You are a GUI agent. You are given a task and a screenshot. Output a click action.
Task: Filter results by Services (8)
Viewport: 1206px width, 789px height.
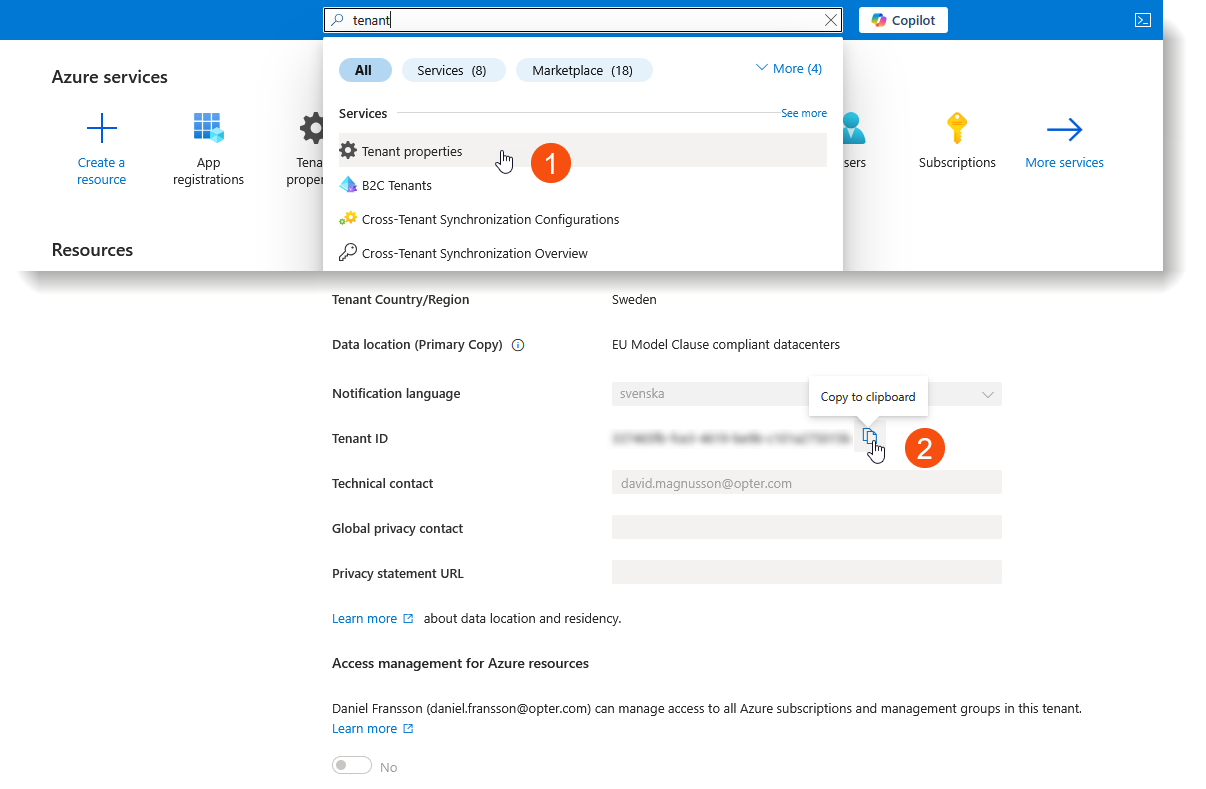click(452, 70)
